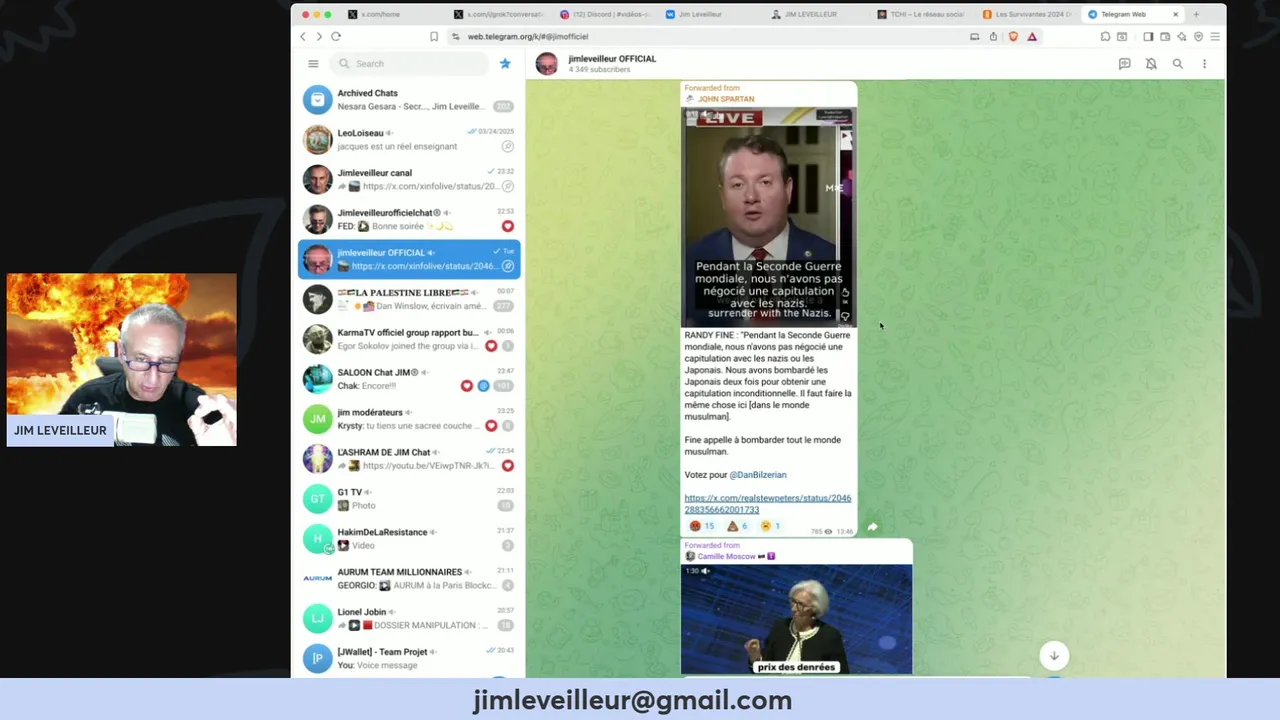Click the reaction with count 1
The width and height of the screenshot is (1280, 720).
[770, 526]
